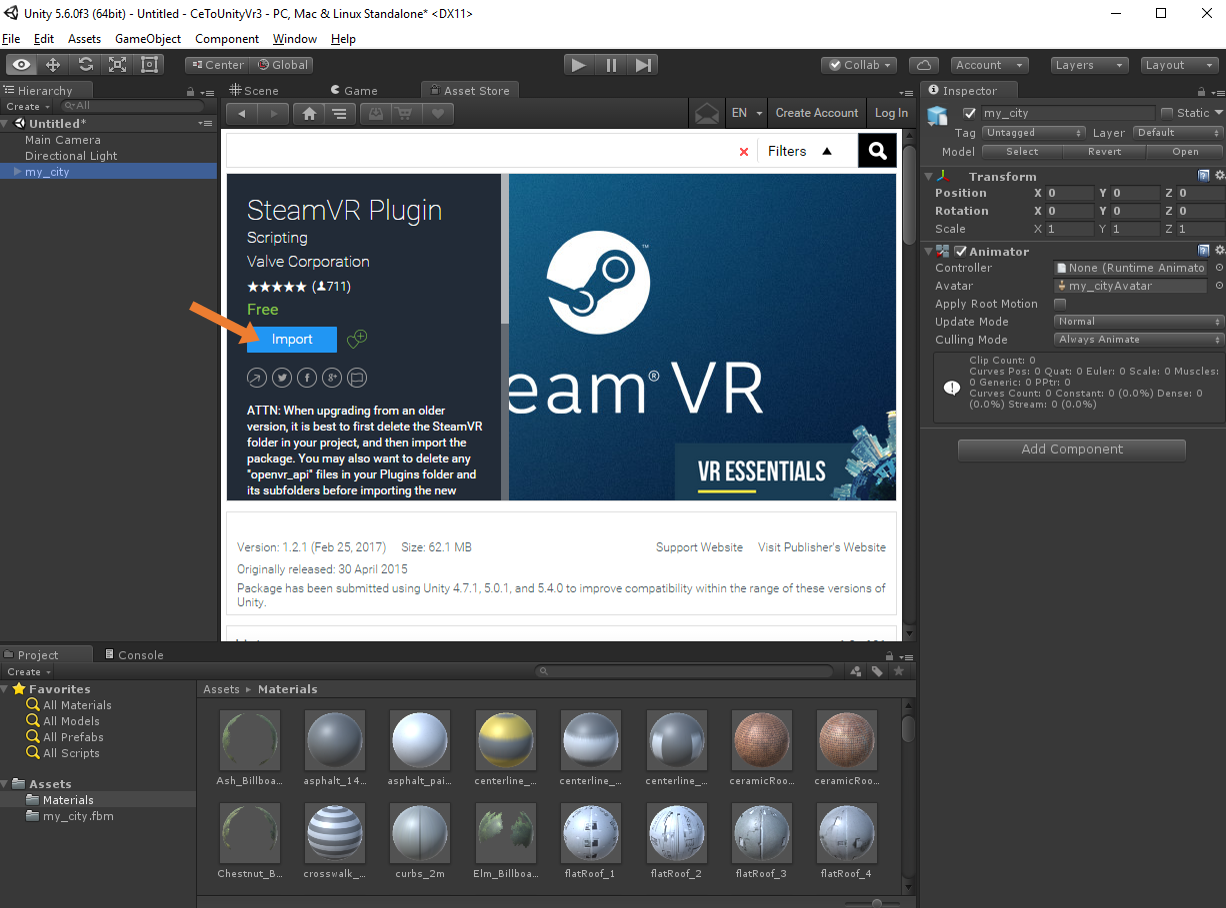The image size is (1226, 908).
Task: Open the Account dropdown
Action: [989, 65]
